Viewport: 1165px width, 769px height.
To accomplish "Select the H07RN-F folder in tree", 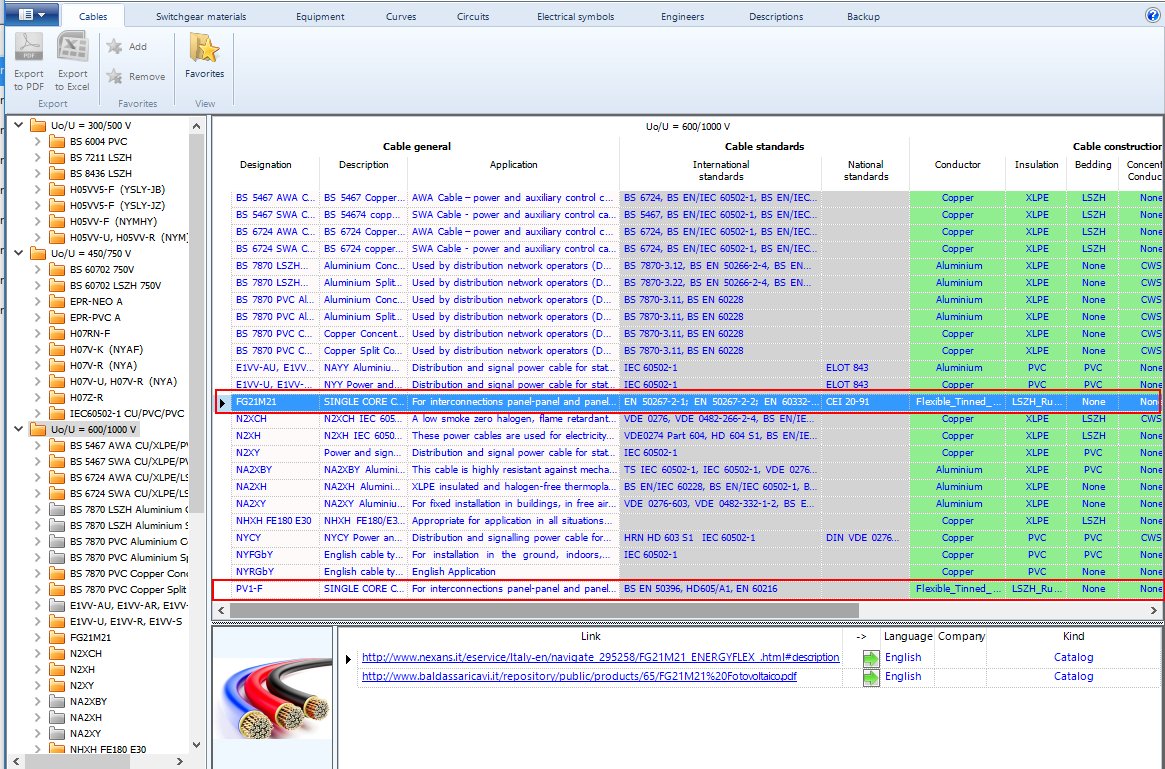I will click(90, 334).
